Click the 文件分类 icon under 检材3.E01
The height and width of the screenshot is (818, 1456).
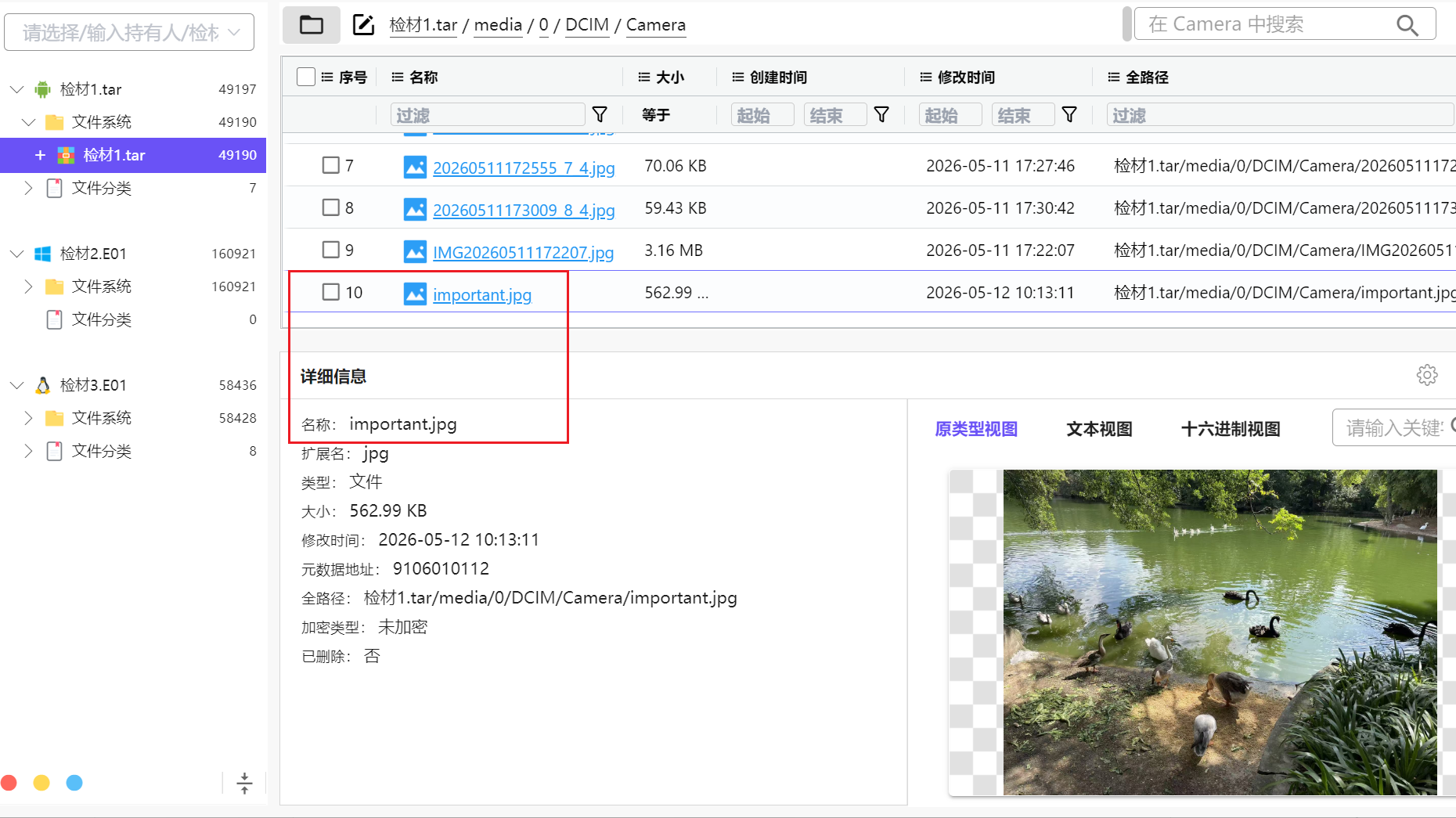(x=54, y=451)
